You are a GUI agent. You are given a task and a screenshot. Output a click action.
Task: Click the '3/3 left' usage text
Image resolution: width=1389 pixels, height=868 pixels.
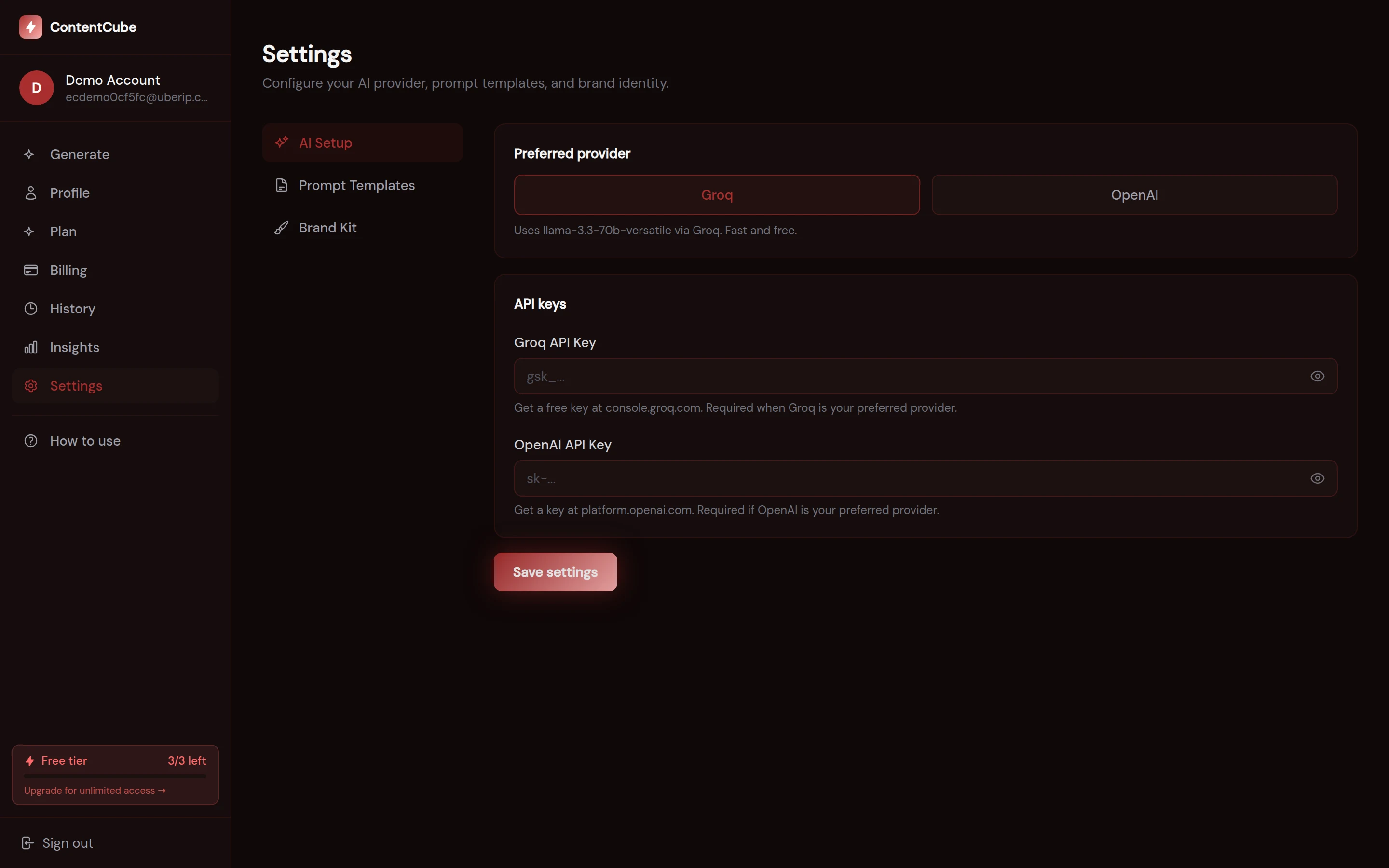coord(187,760)
